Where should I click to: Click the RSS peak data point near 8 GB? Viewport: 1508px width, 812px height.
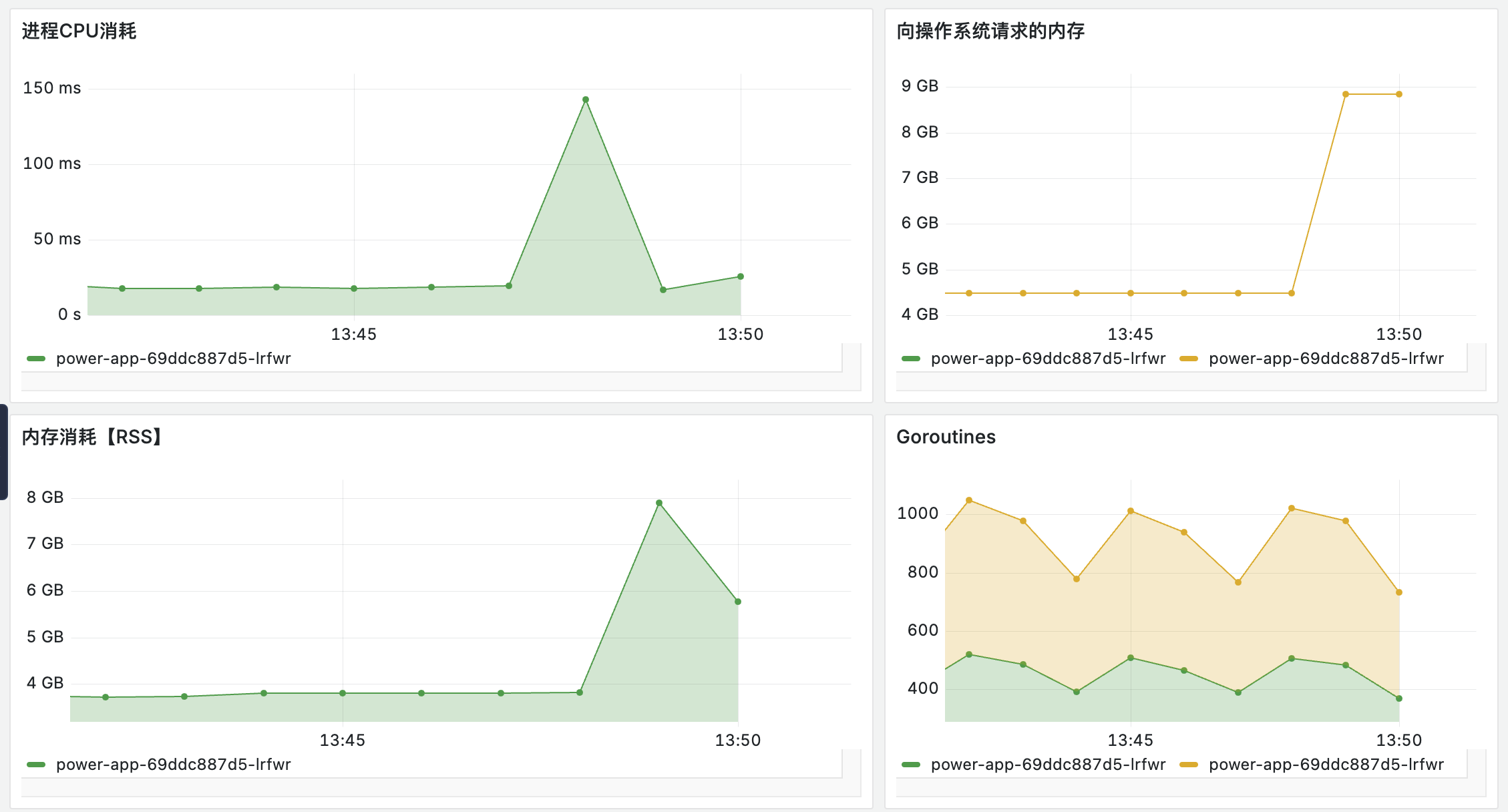pyautogui.click(x=659, y=503)
